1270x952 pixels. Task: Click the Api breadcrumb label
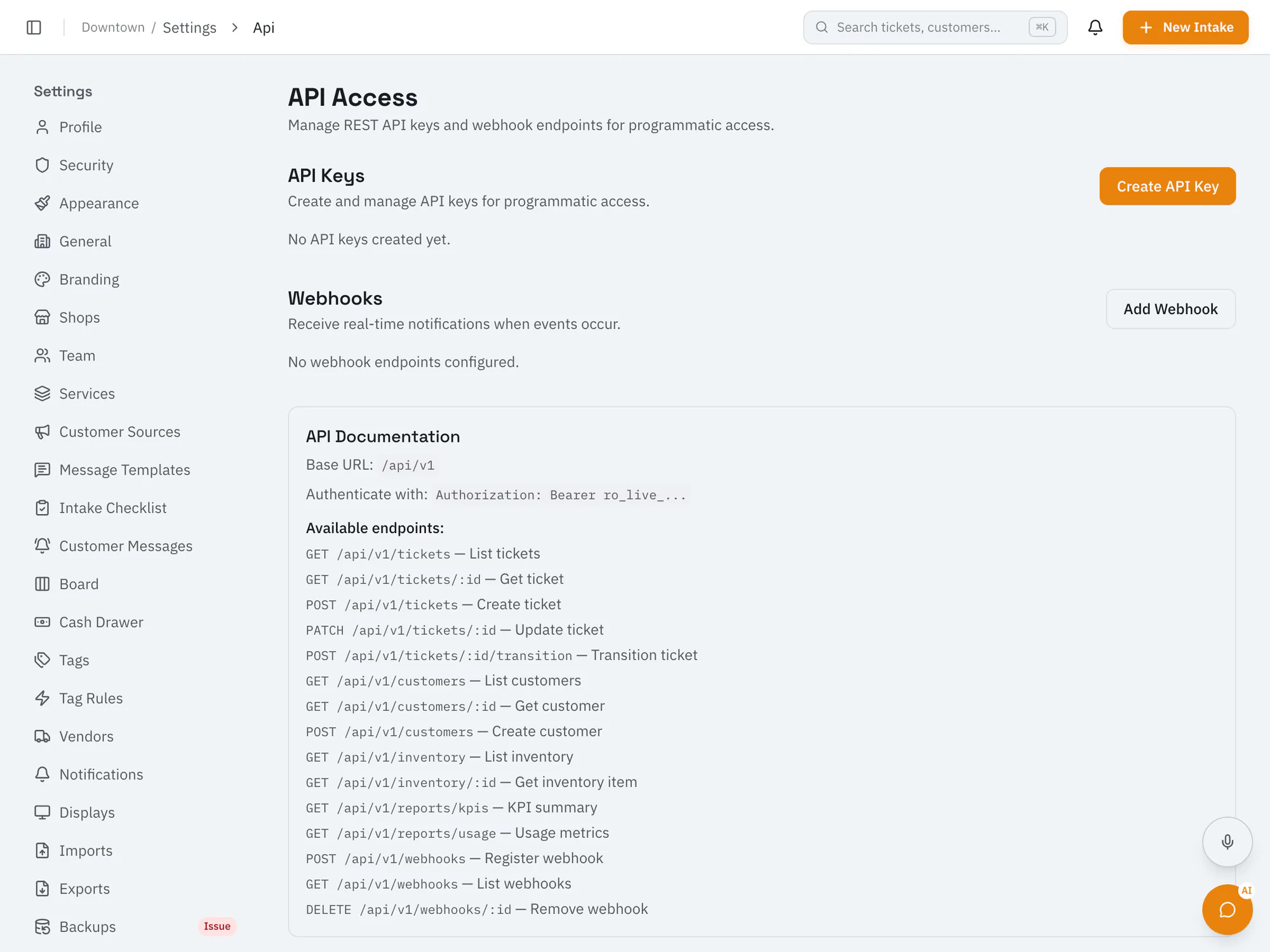[x=264, y=27]
